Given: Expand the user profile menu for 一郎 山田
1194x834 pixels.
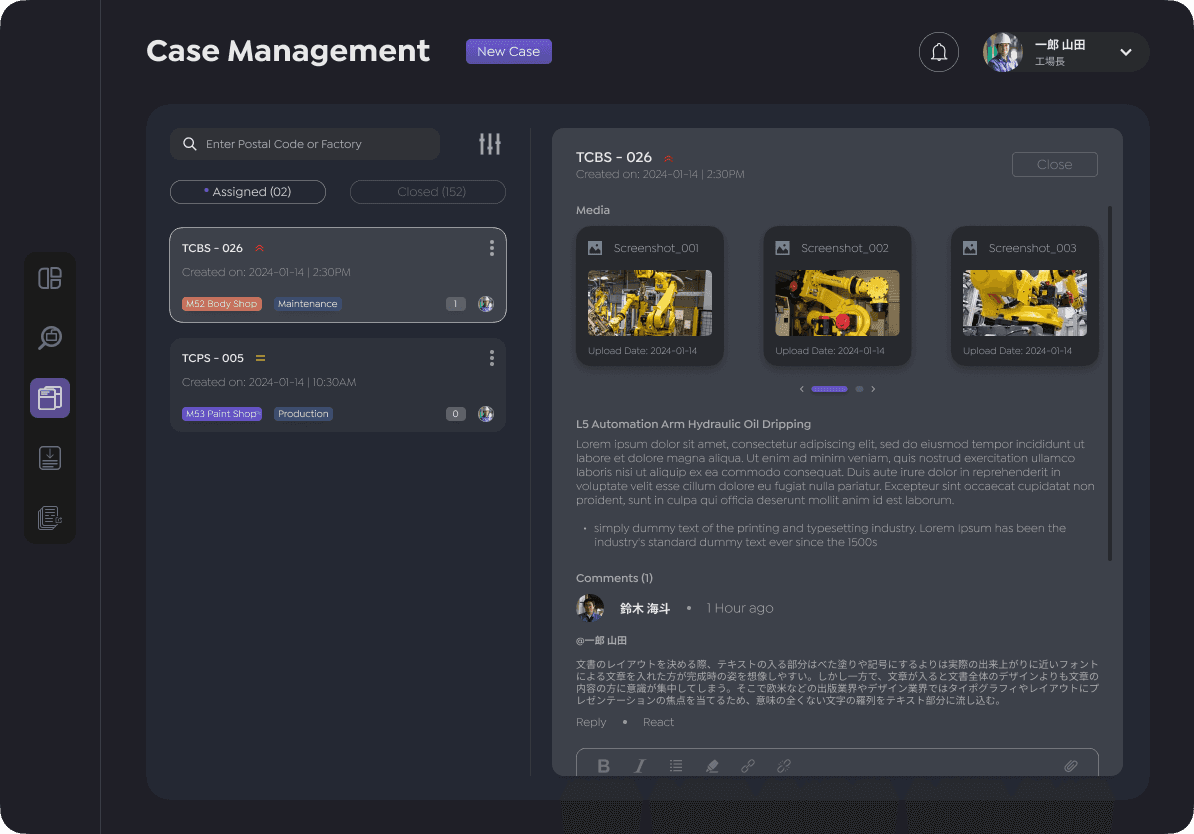Looking at the screenshot, I should coord(1126,52).
